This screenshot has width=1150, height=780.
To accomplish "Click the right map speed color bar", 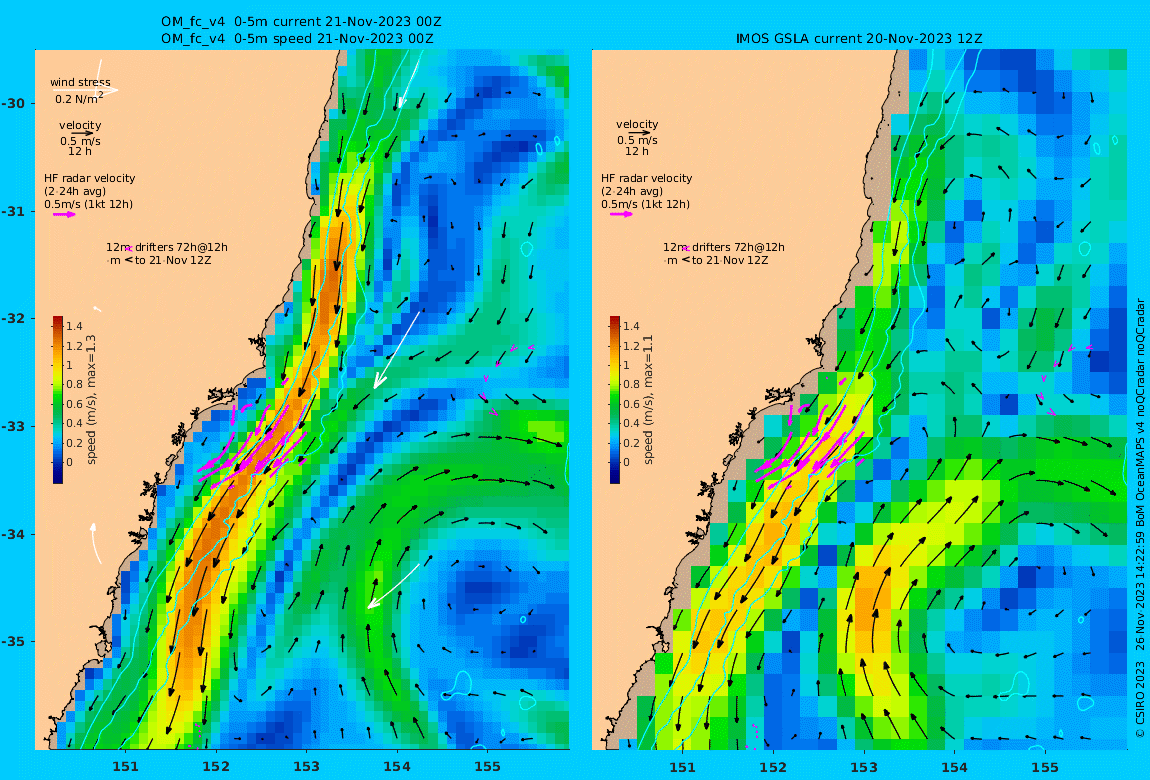I will point(615,400).
